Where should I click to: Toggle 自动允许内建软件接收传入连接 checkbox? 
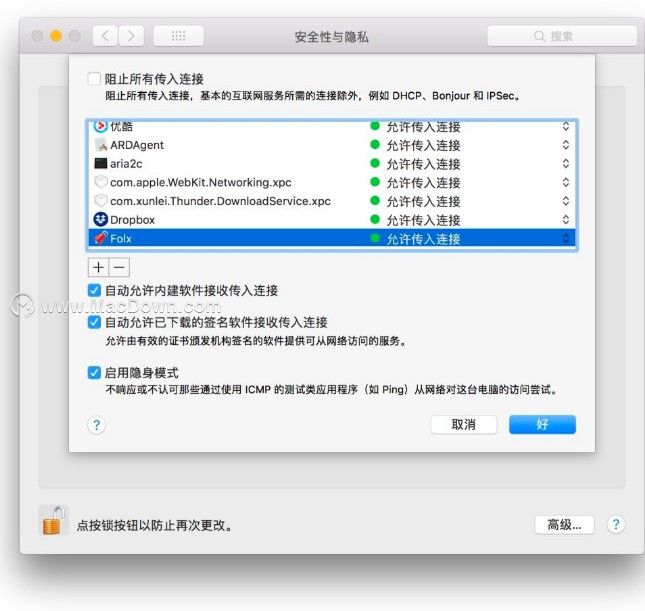point(94,290)
